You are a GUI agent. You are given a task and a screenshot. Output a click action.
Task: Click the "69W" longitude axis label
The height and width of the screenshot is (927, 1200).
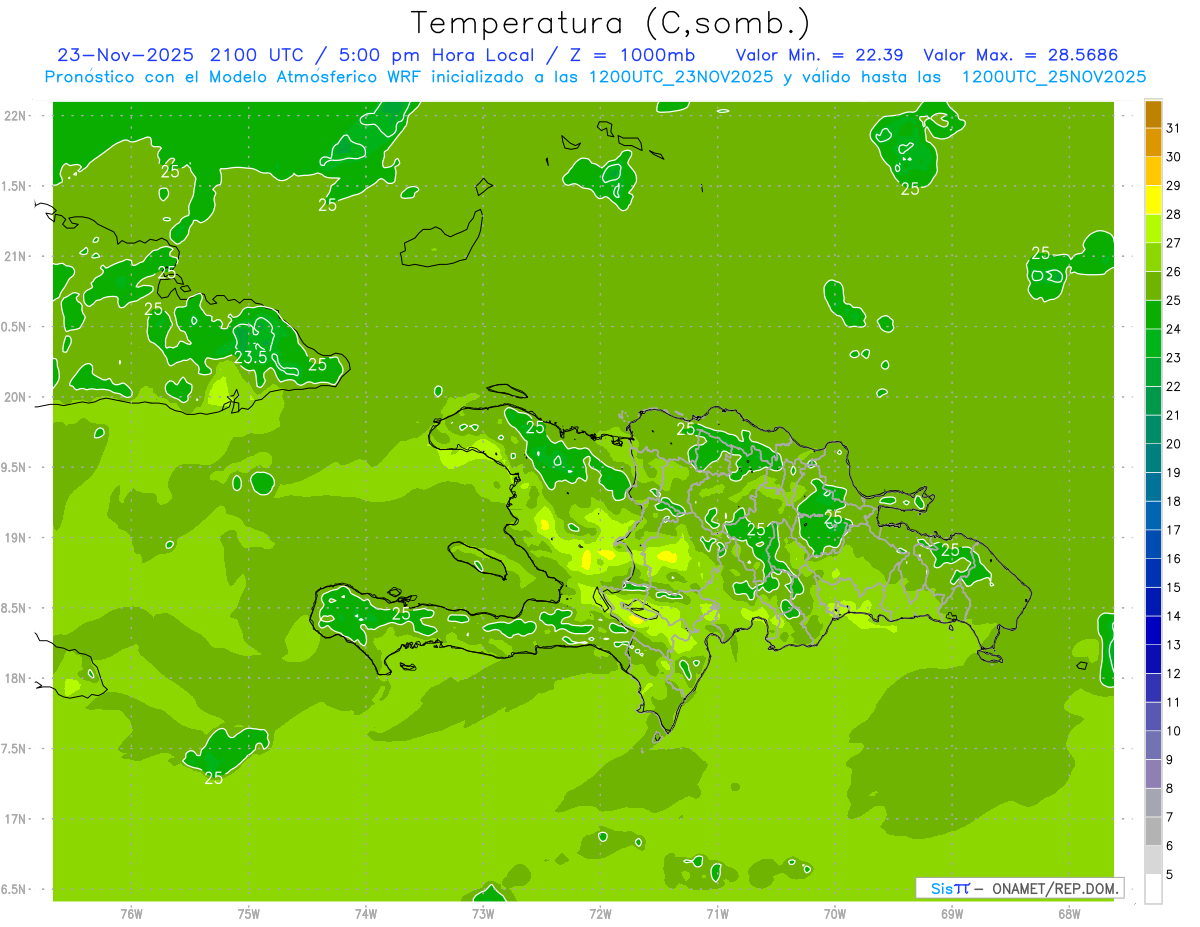pyautogui.click(x=951, y=913)
